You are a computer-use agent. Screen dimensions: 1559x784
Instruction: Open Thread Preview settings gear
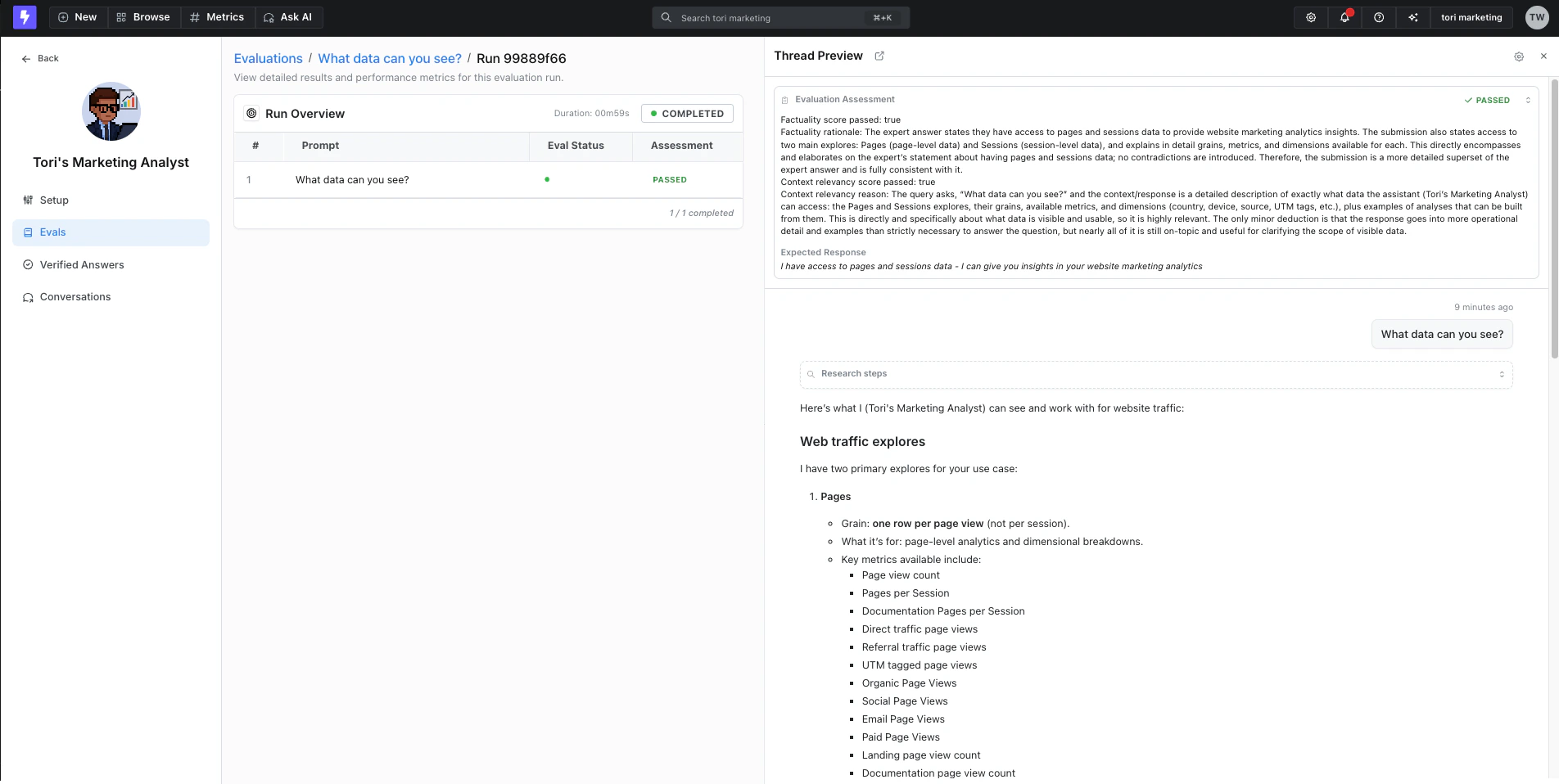(1519, 56)
